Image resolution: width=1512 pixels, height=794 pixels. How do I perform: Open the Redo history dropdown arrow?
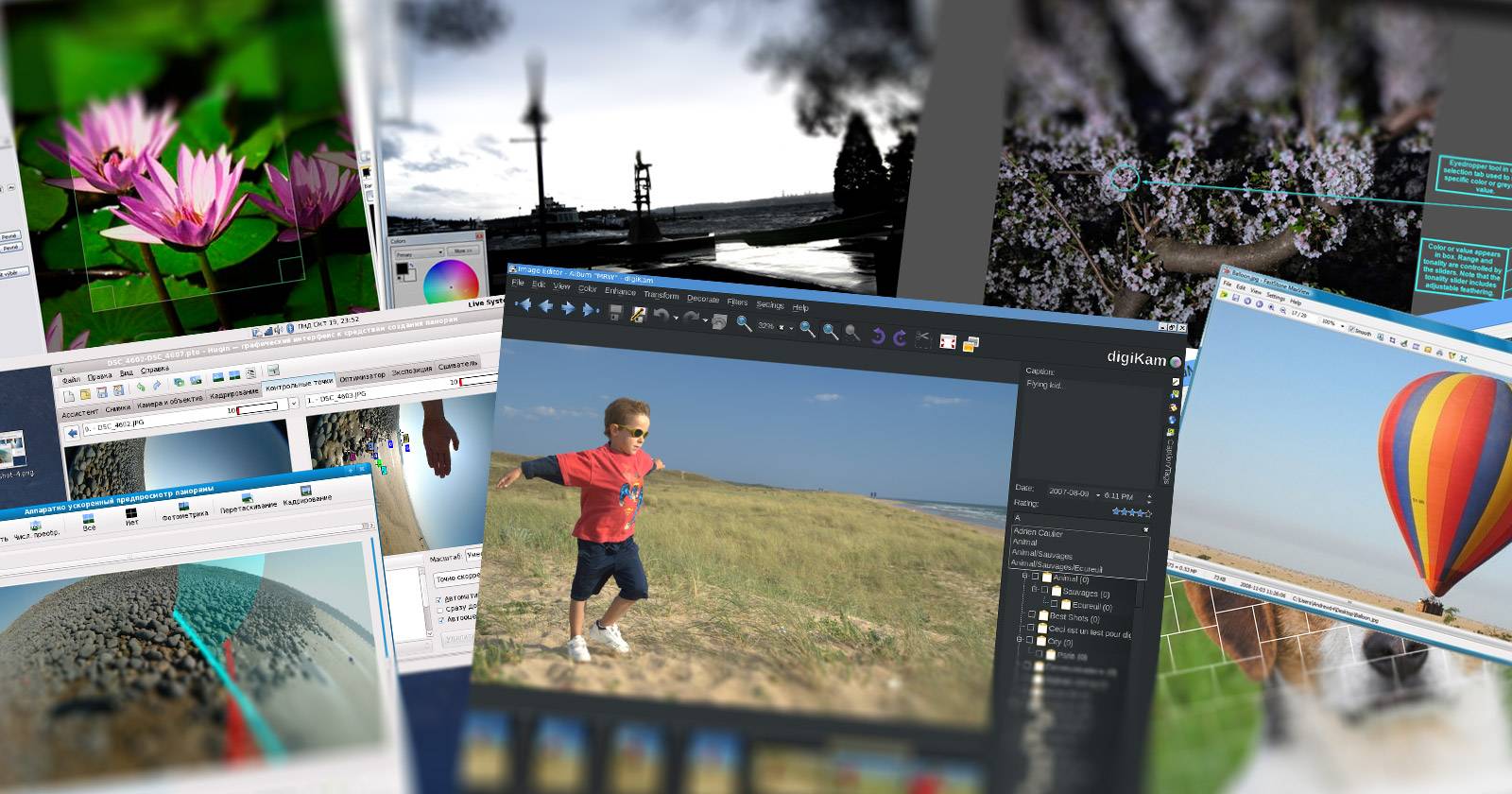(706, 320)
